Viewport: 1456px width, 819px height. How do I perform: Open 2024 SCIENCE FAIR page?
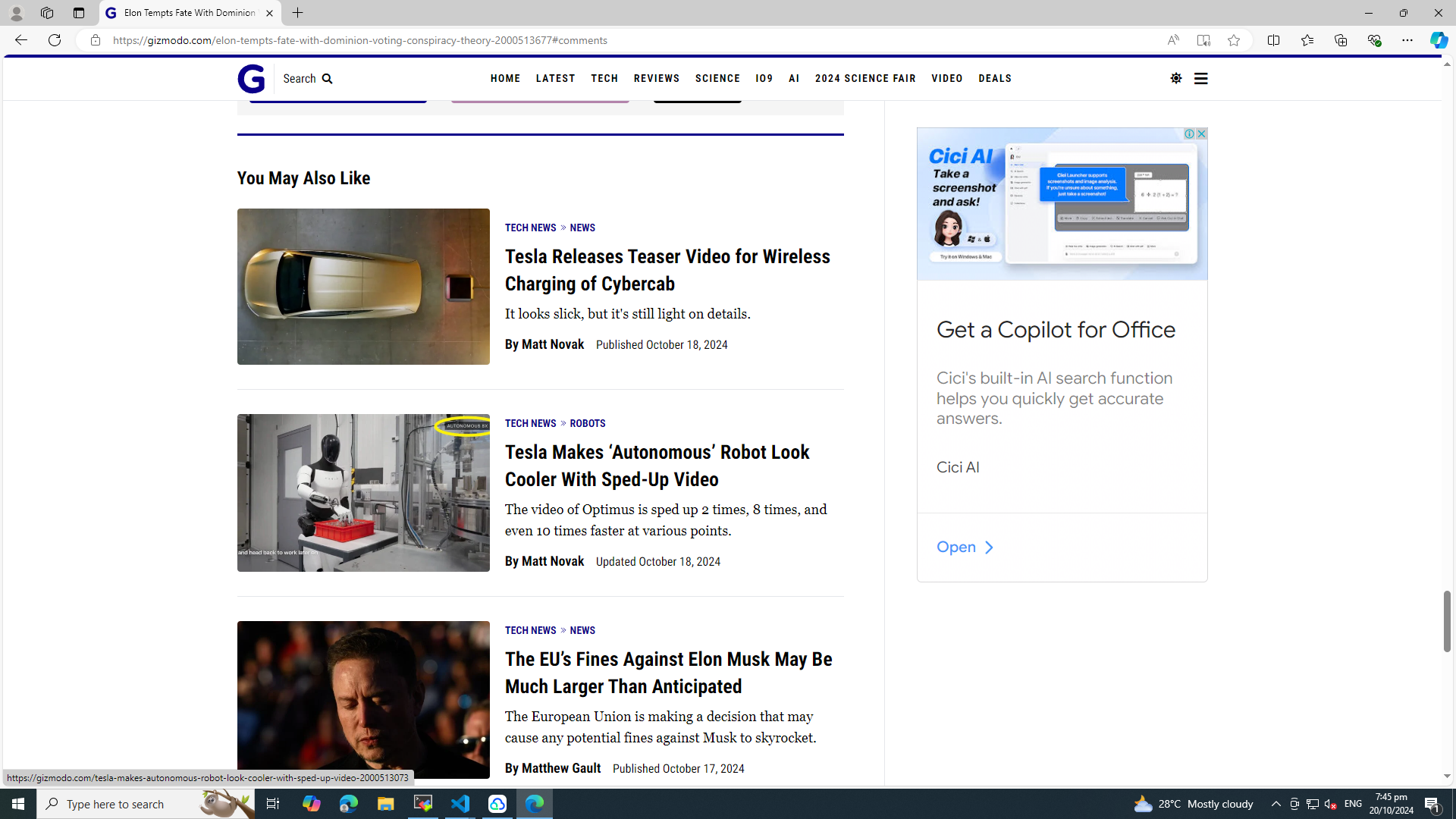click(865, 78)
